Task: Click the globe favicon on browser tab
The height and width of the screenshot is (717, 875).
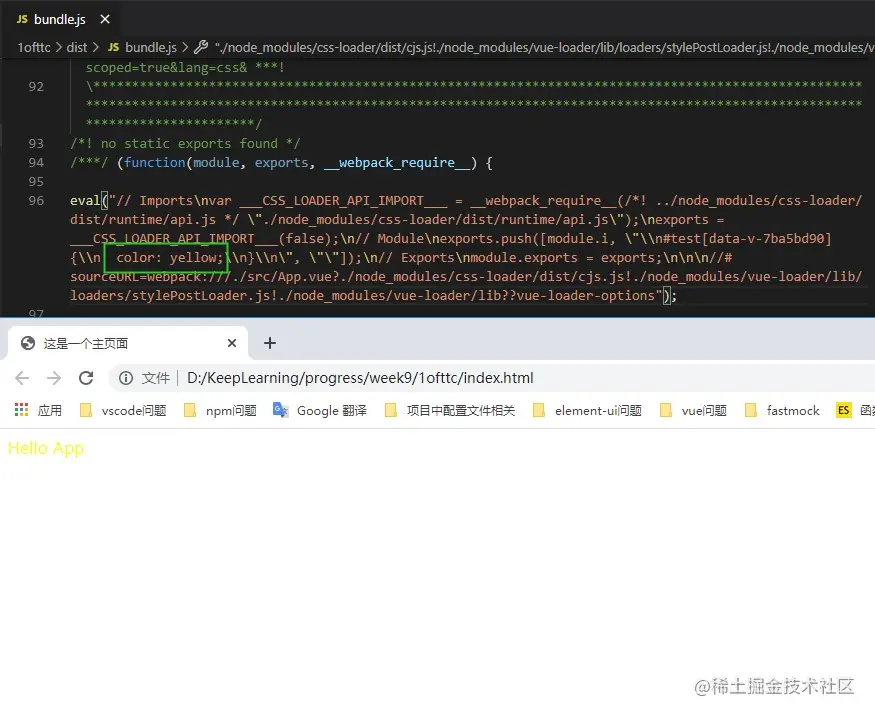Action: 28,343
